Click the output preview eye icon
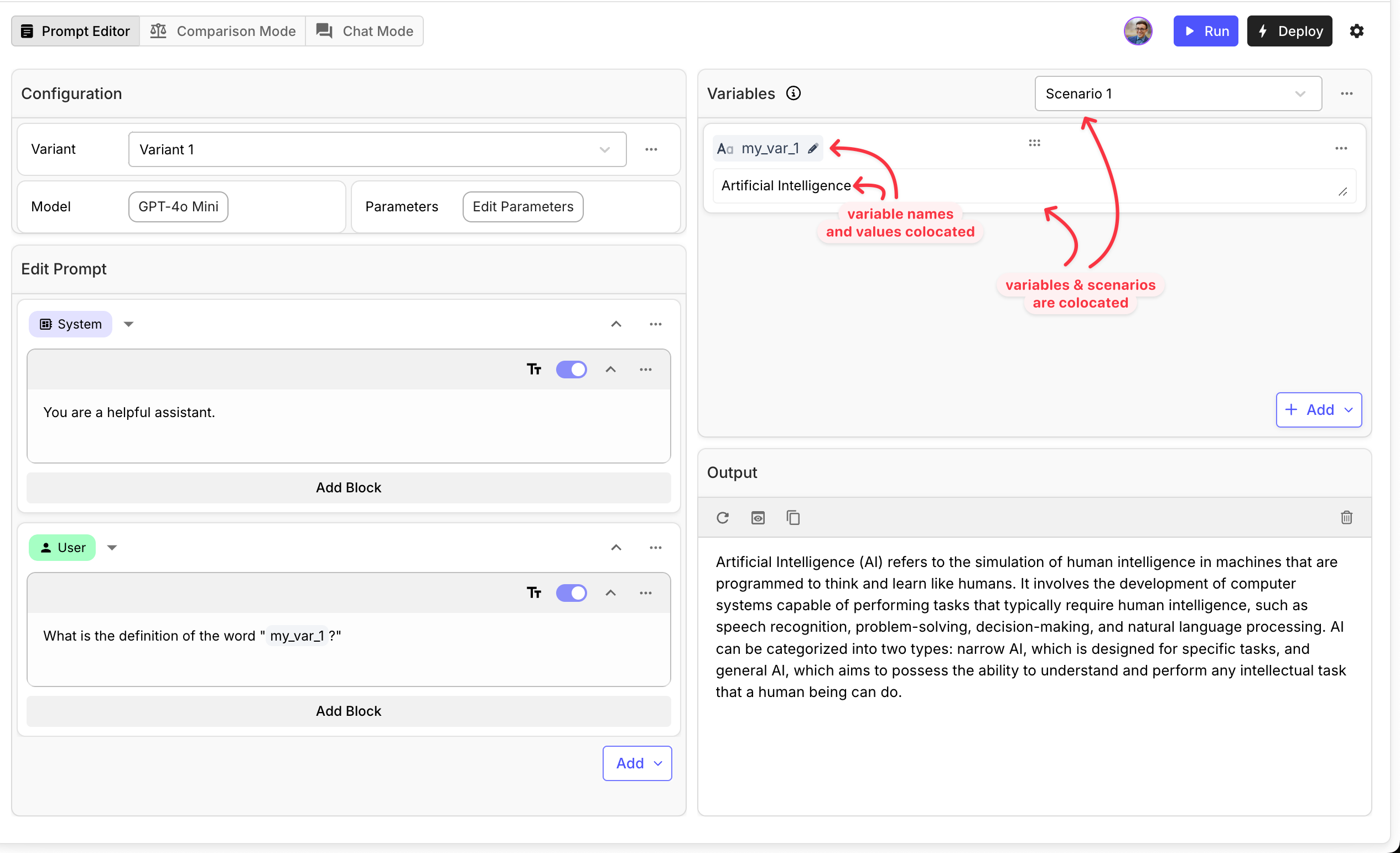Screen dimensions: 1400x853 pos(758,517)
